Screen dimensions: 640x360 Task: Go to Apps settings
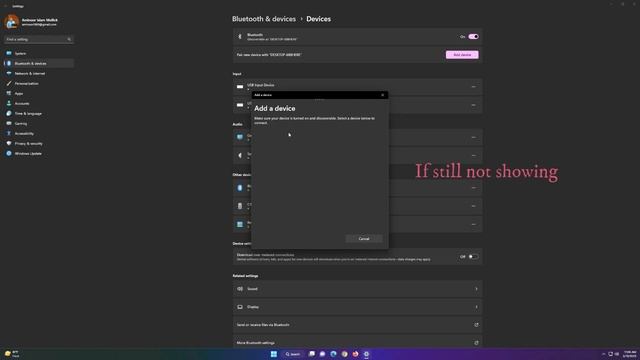pyautogui.click(x=39, y=93)
